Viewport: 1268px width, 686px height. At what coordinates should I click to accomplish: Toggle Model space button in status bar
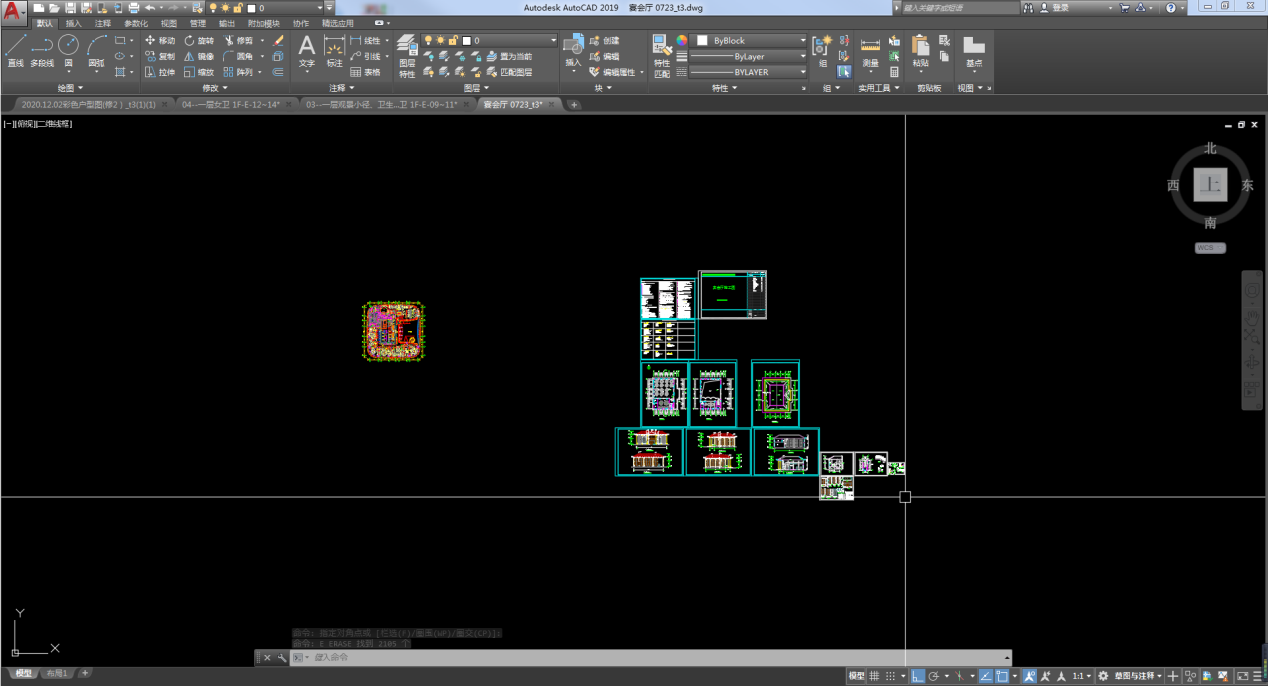coord(857,676)
